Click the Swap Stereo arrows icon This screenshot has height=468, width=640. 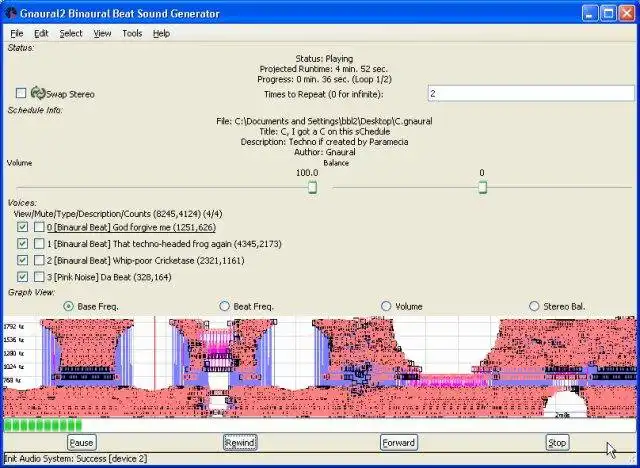point(38,93)
